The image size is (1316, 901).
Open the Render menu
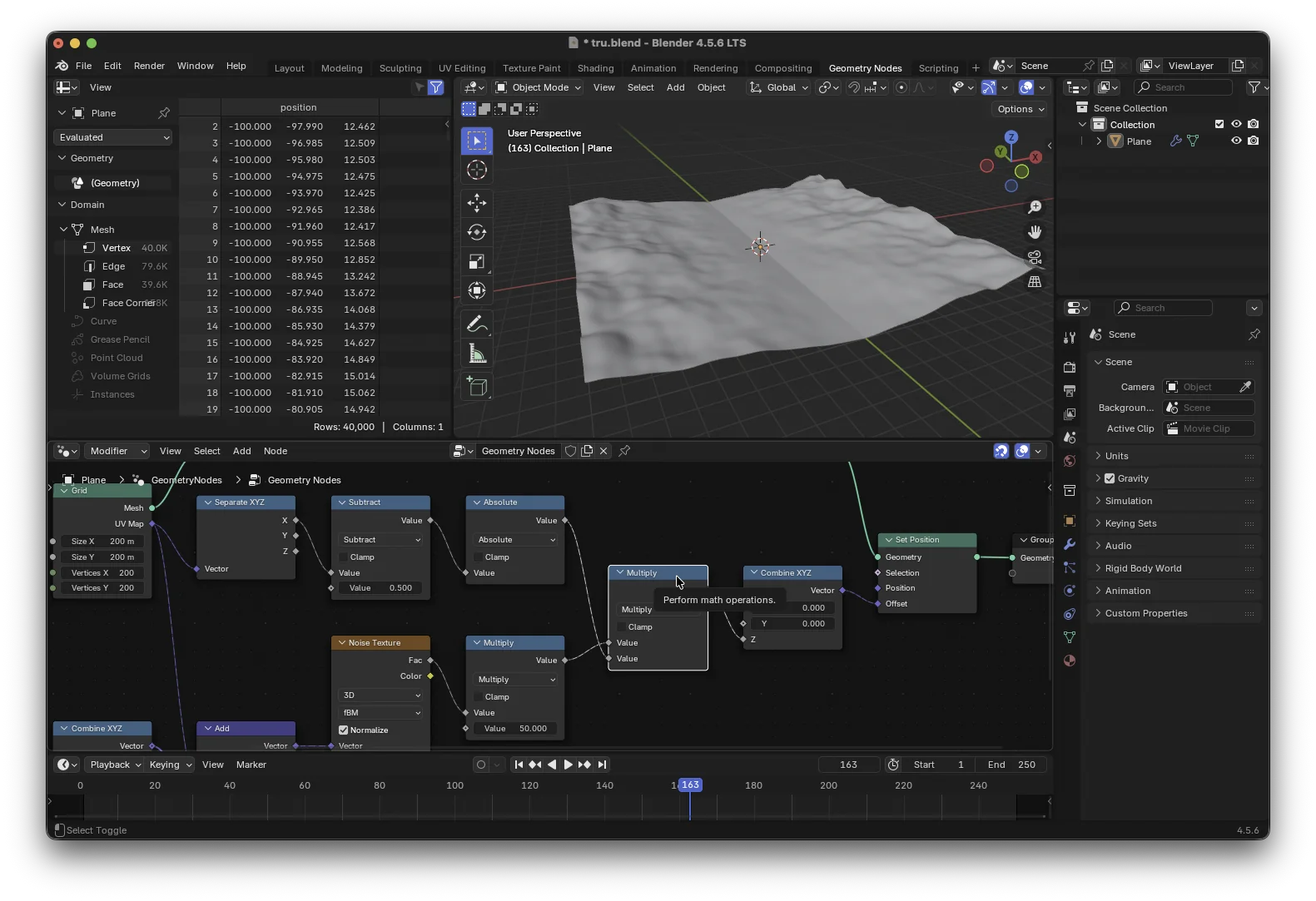click(x=149, y=66)
